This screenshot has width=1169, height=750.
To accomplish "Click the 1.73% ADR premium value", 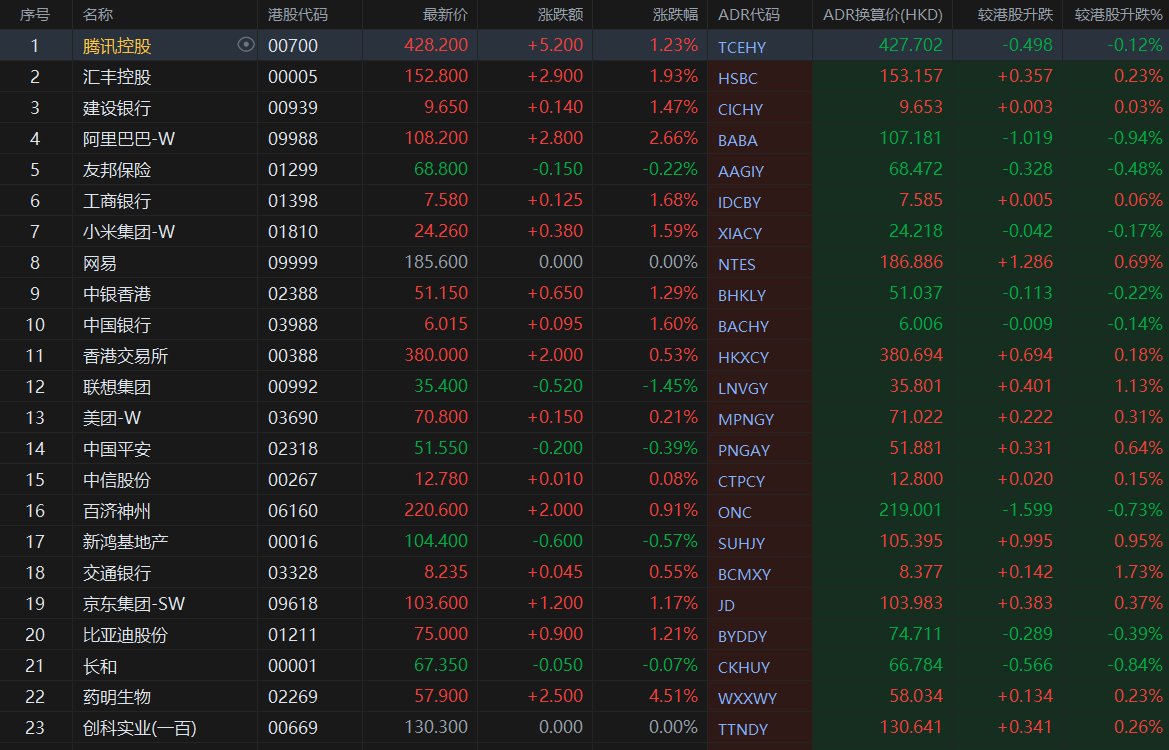I will tap(1138, 572).
